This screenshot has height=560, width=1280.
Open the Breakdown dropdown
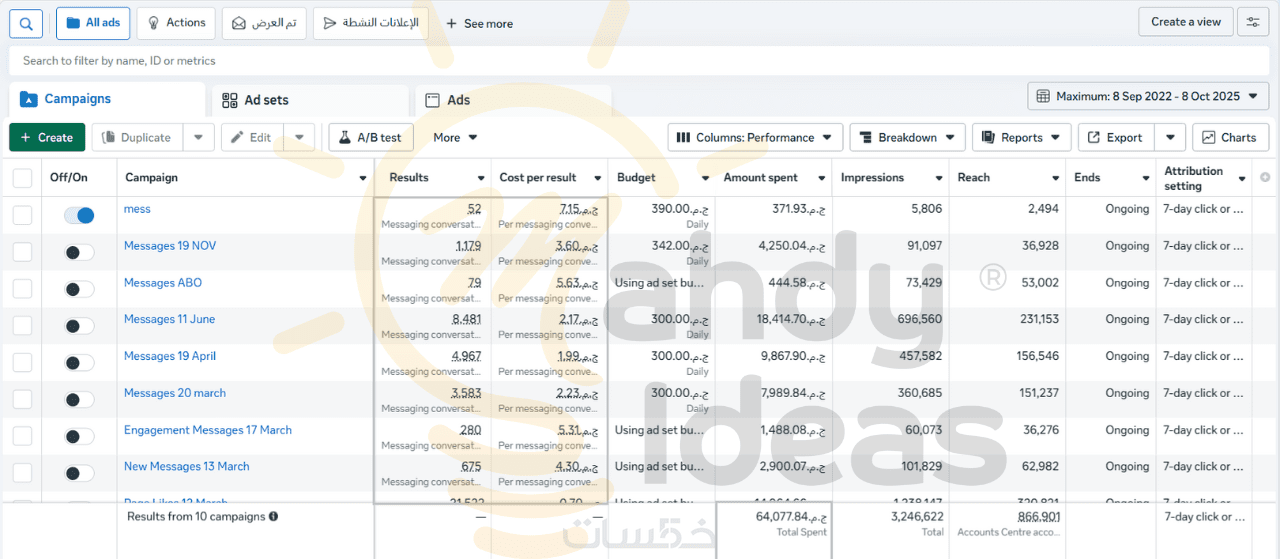tap(907, 137)
